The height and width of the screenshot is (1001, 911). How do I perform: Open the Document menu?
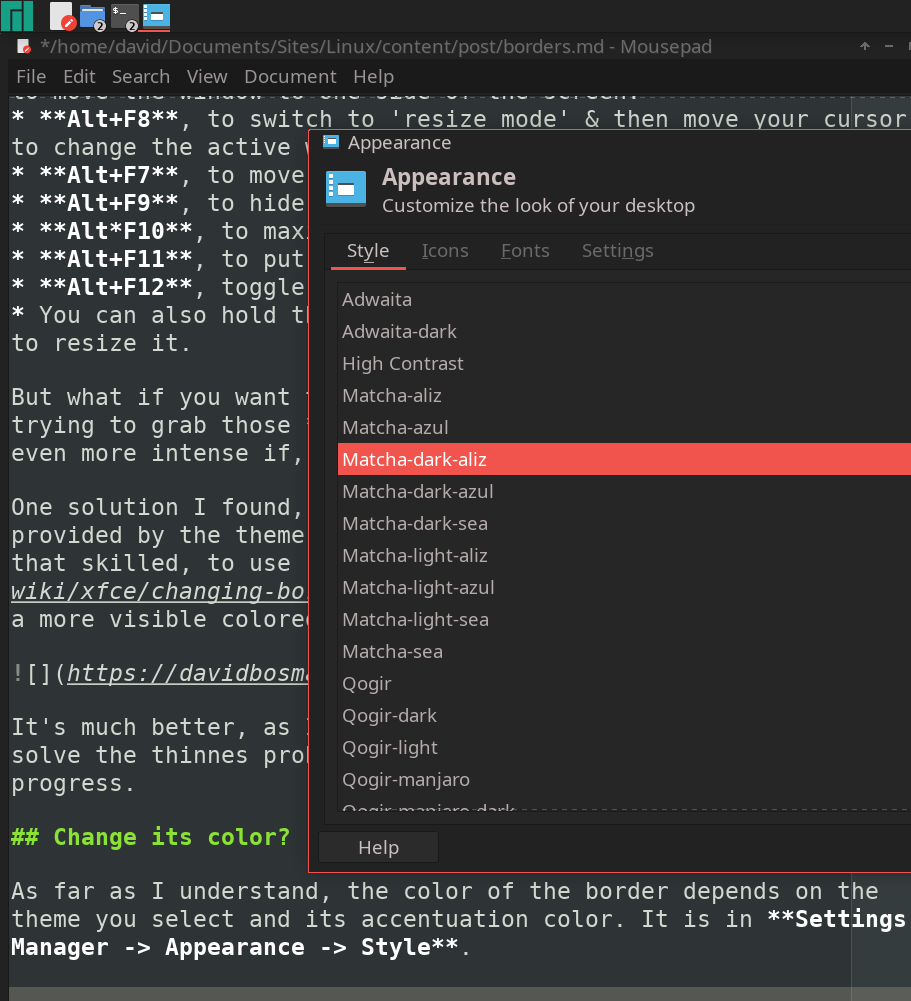(x=288, y=77)
